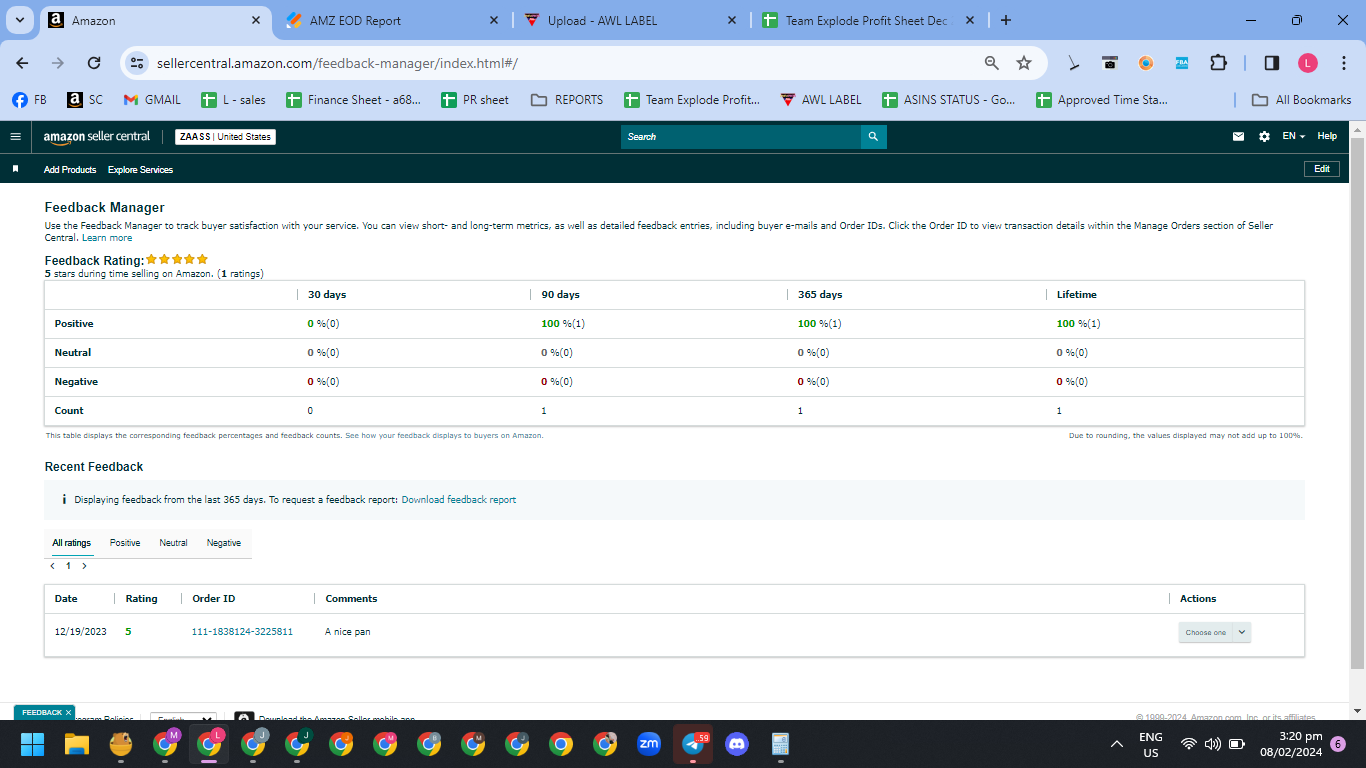Open the All Bookmarks folder
The image size is (1366, 768).
tap(1302, 100)
